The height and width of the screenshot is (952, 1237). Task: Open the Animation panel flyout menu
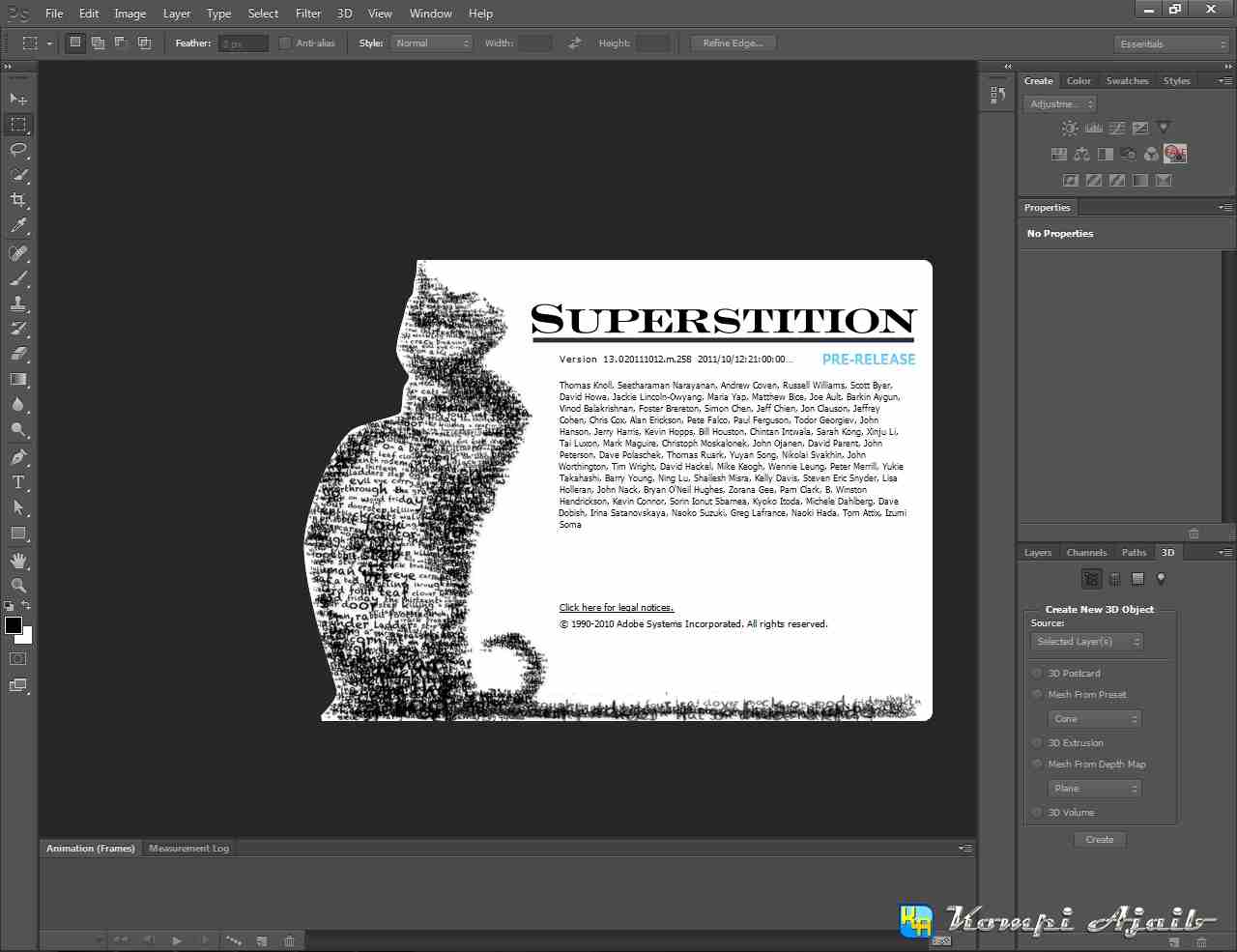[964, 849]
